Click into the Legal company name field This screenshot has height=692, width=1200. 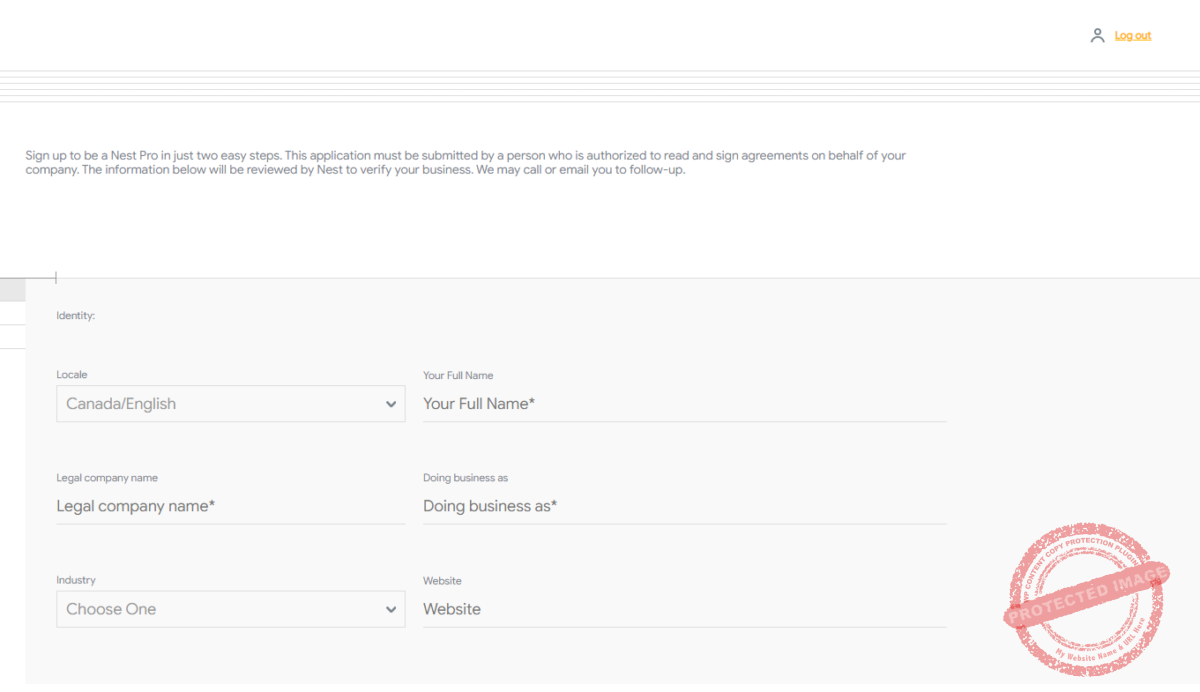coord(230,506)
